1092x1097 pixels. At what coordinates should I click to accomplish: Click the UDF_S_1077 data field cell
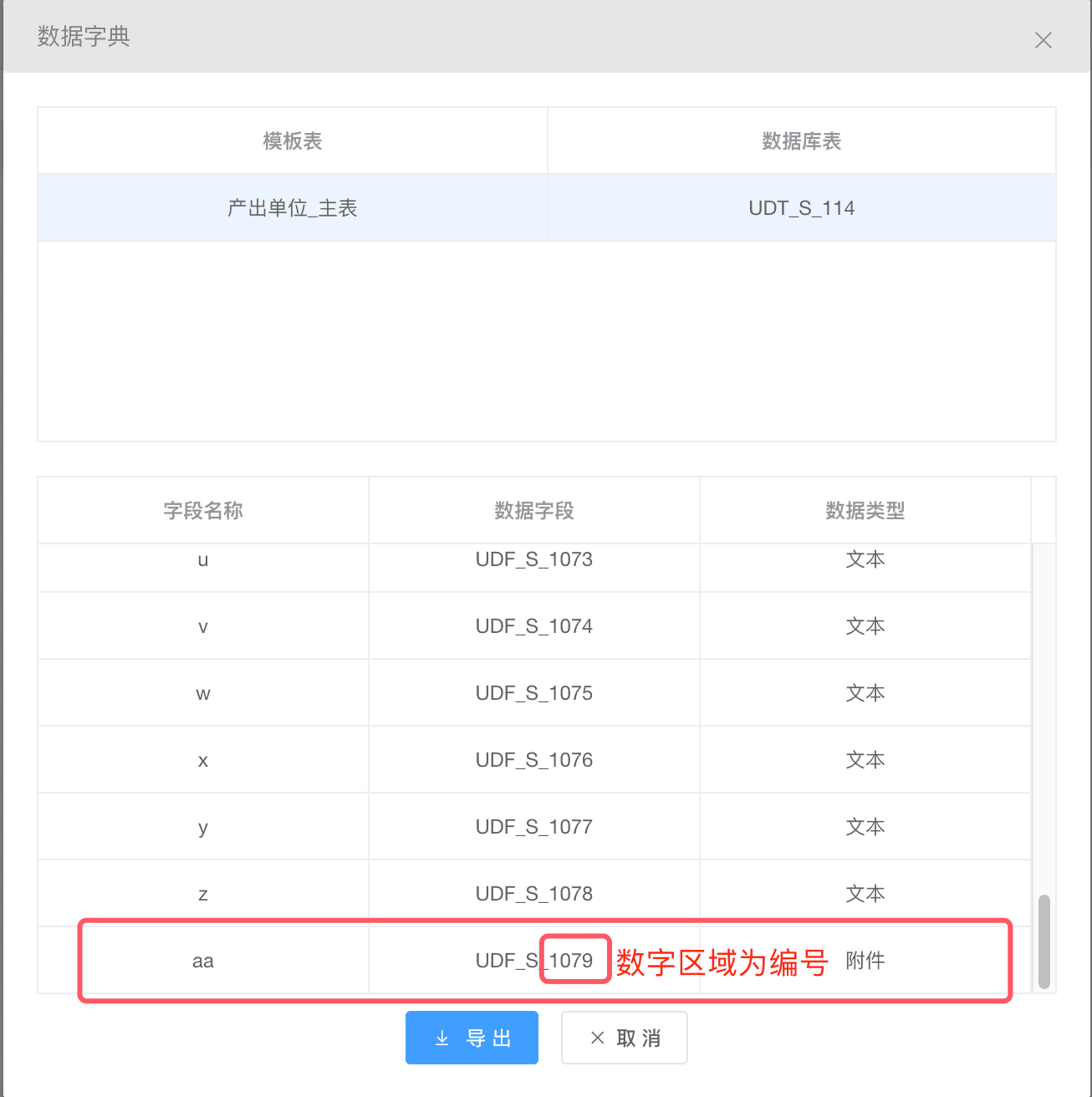[x=534, y=827]
